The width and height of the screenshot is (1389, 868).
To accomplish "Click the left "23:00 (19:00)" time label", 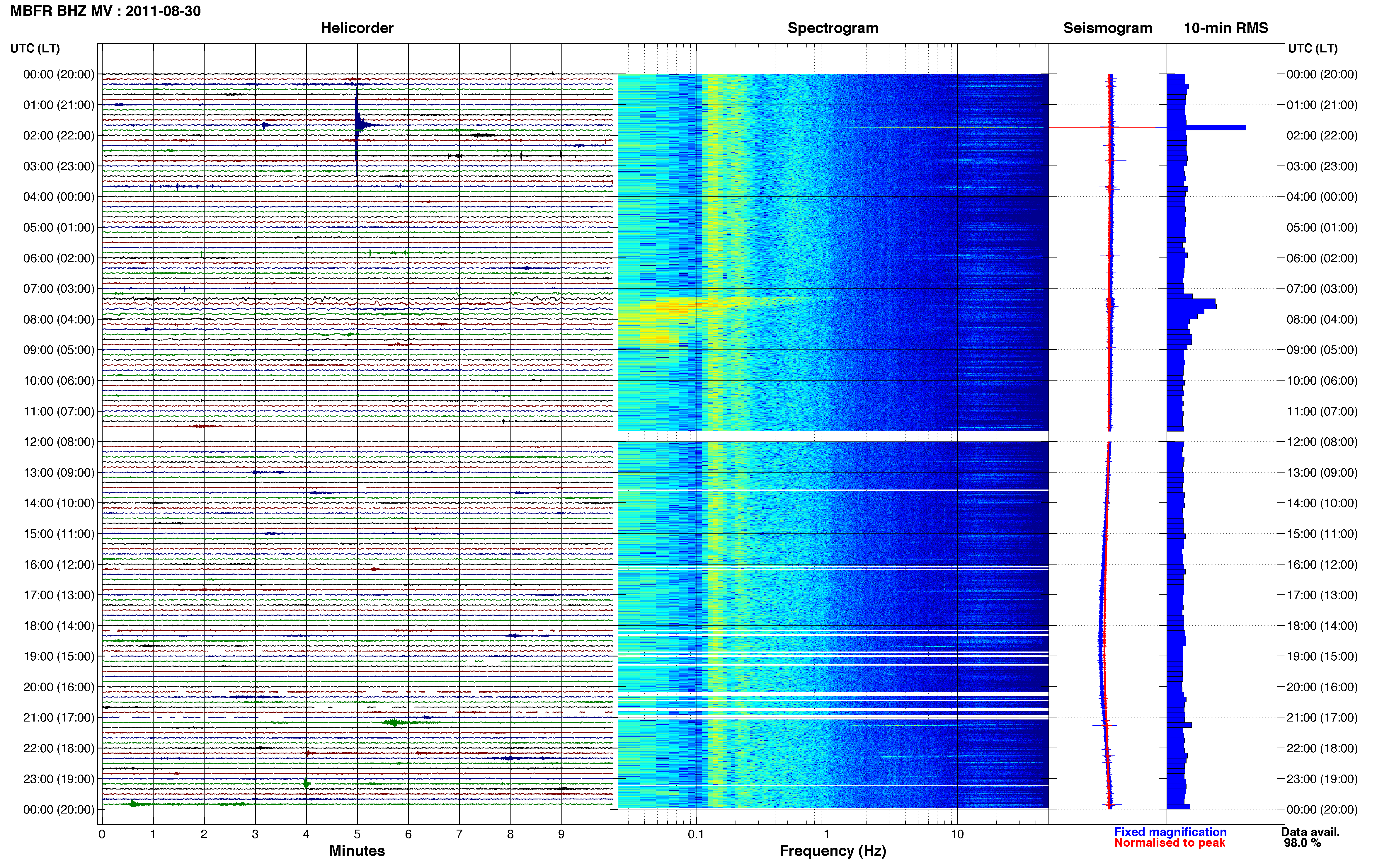I will tap(59, 779).
